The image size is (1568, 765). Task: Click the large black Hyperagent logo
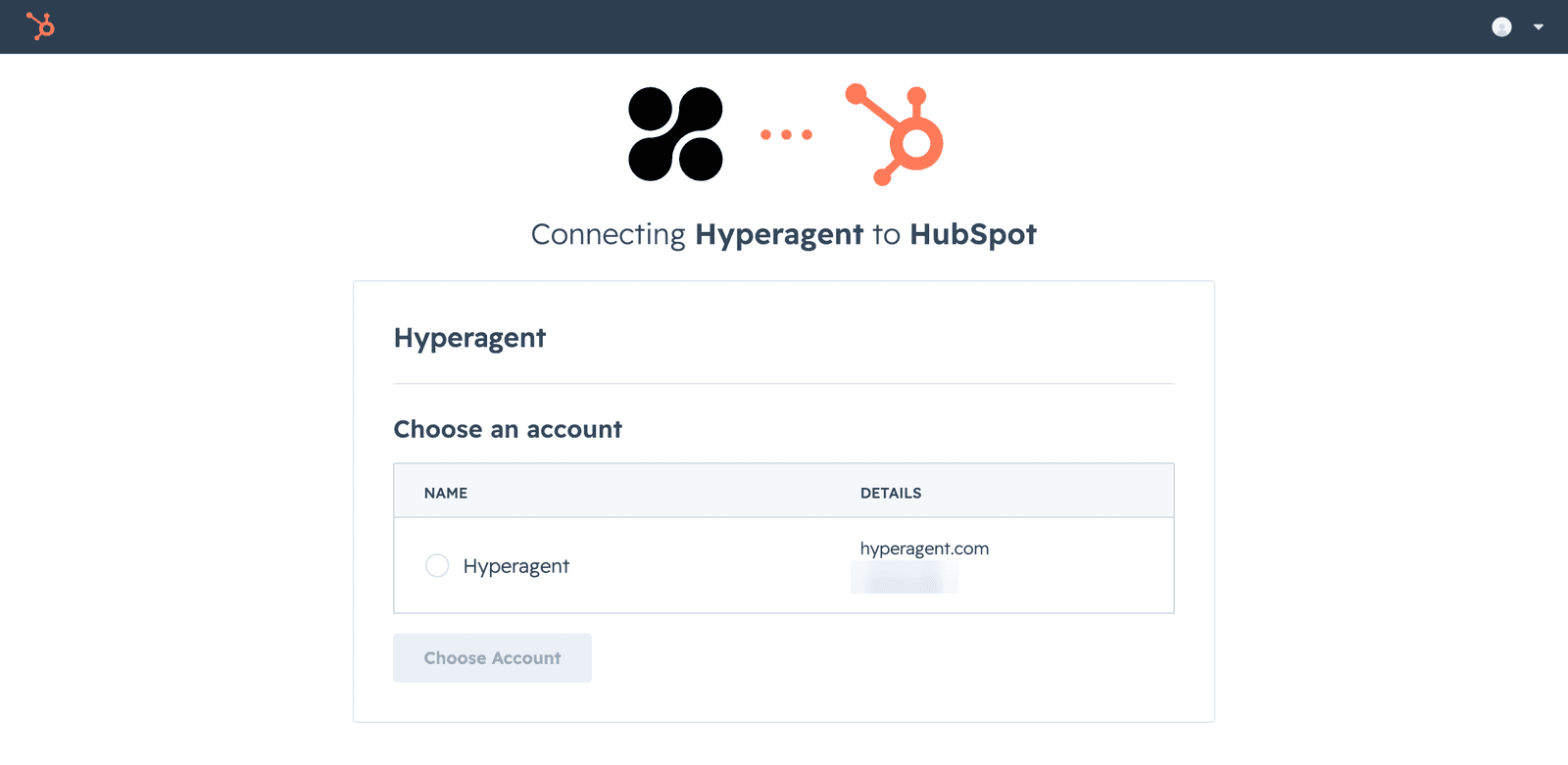[x=675, y=134]
